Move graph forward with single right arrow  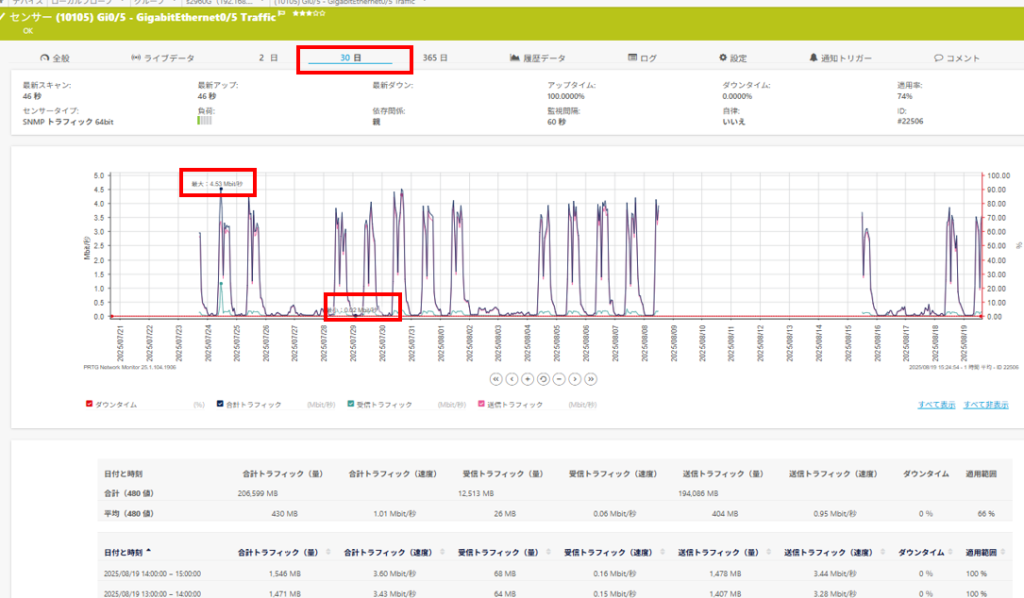tap(575, 379)
